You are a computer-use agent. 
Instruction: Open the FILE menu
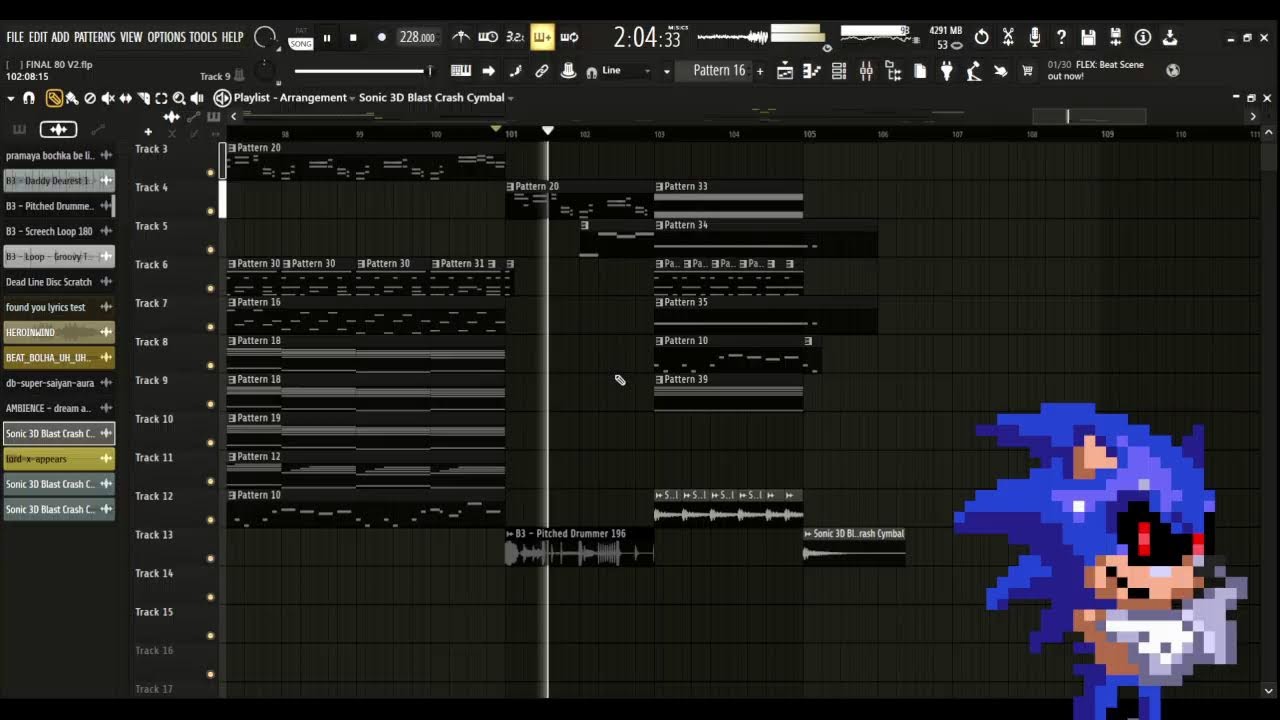(x=15, y=37)
